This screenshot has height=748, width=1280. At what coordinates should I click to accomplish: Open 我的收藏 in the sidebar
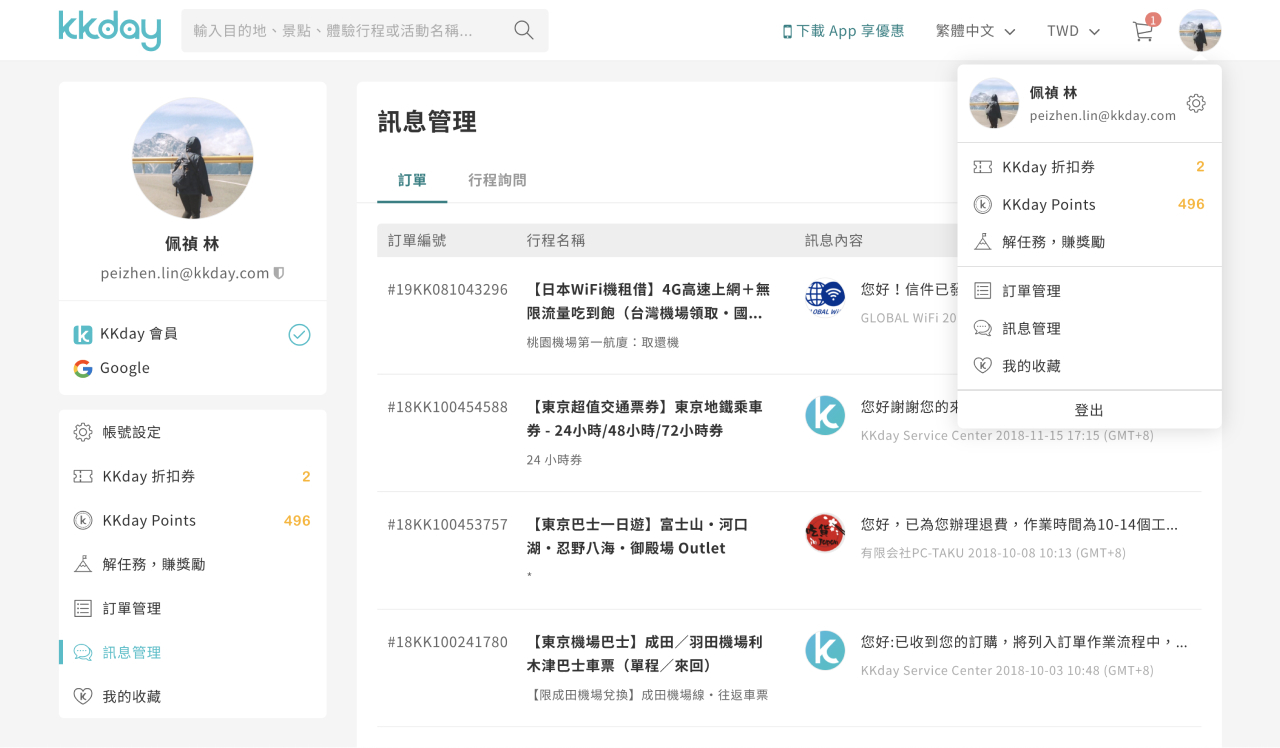[x=192, y=696]
